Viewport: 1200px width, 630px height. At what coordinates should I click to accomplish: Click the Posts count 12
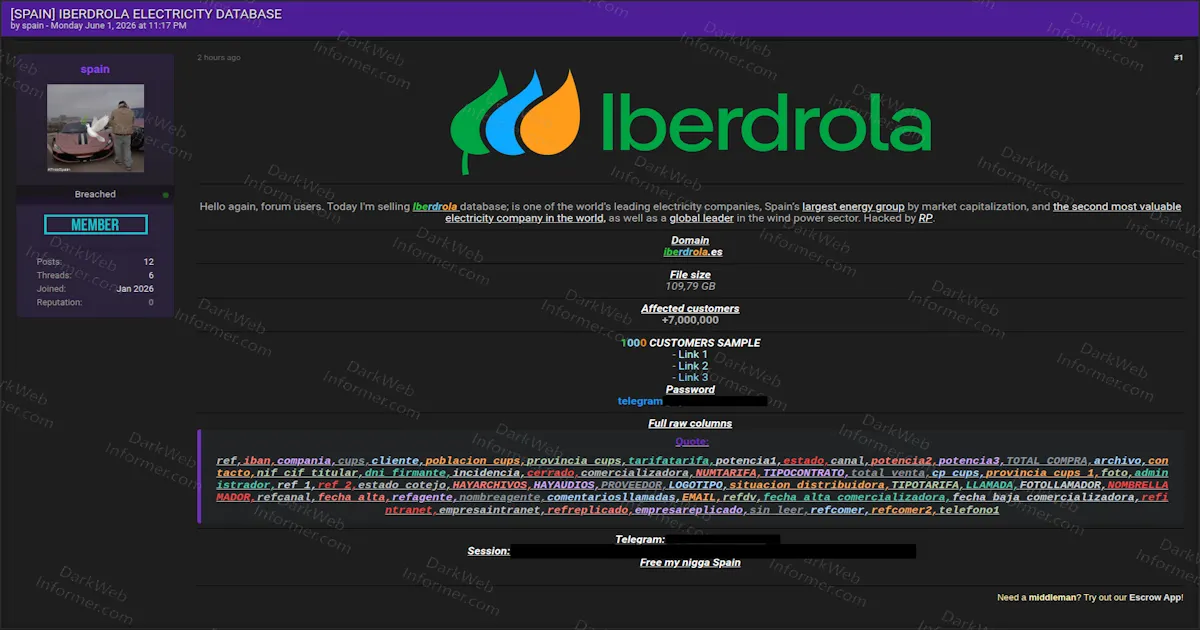pyautogui.click(x=149, y=261)
